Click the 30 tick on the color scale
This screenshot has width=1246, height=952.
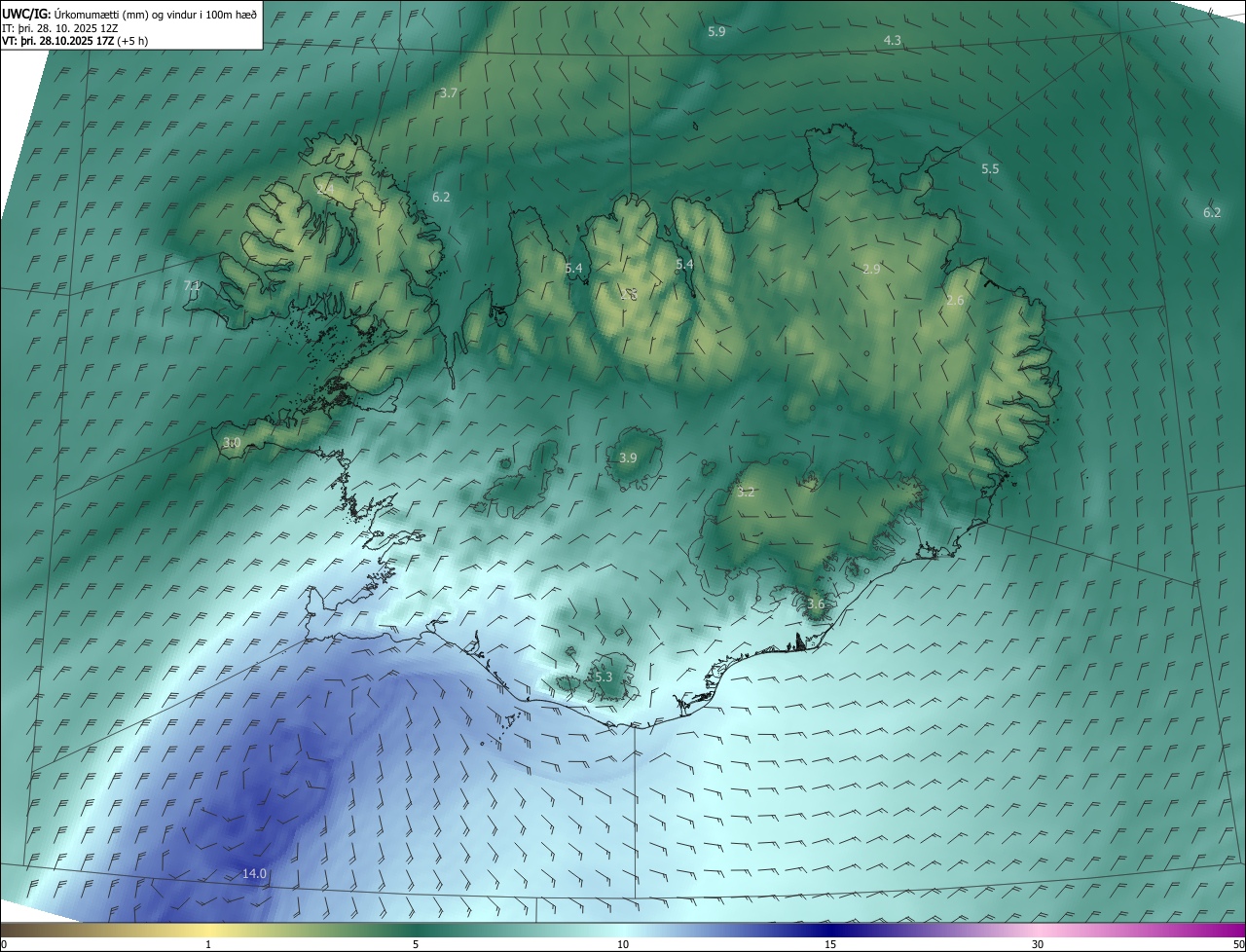pos(1038,944)
